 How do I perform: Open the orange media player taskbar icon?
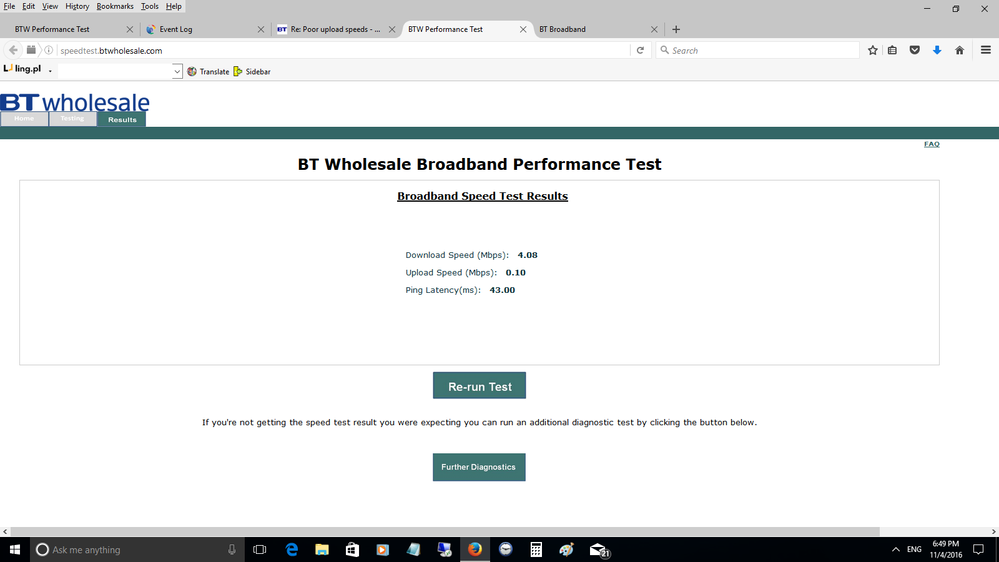pos(382,549)
